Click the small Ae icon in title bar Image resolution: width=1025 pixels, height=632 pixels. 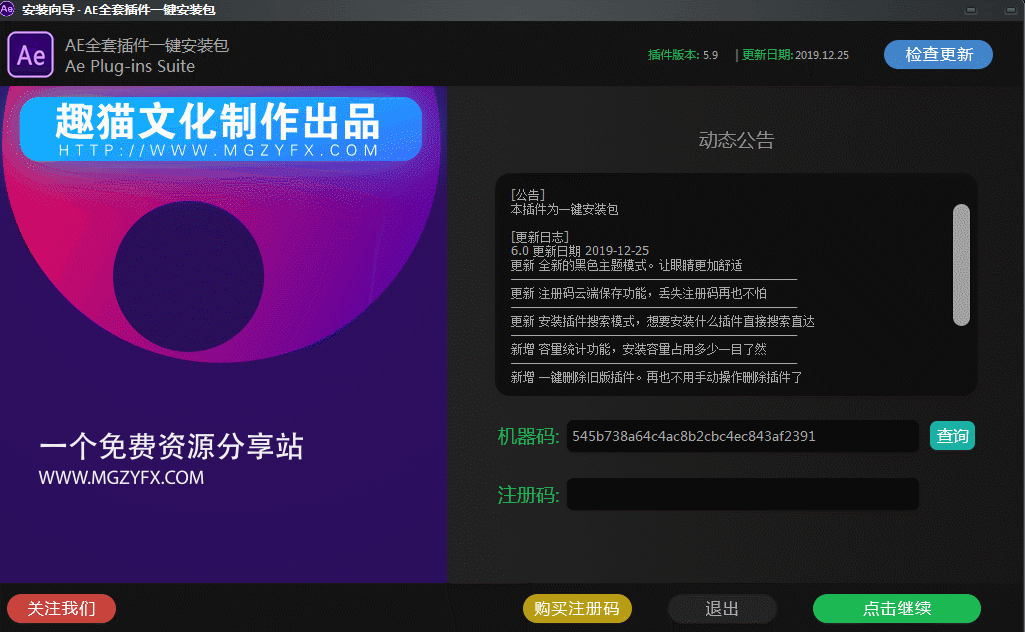9,10
